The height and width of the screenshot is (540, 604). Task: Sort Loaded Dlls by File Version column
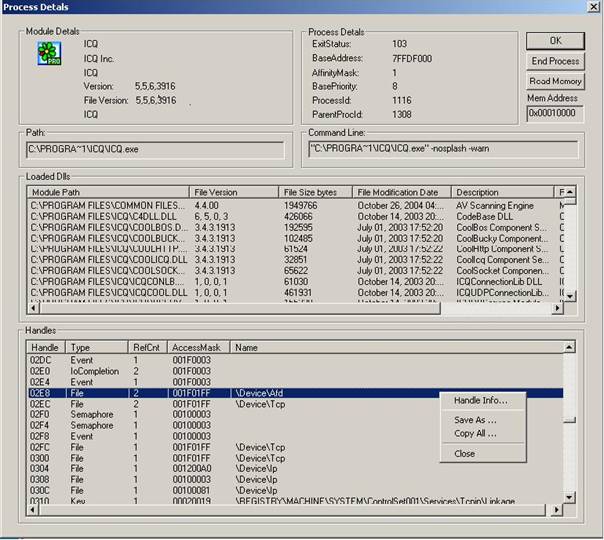tap(234, 192)
